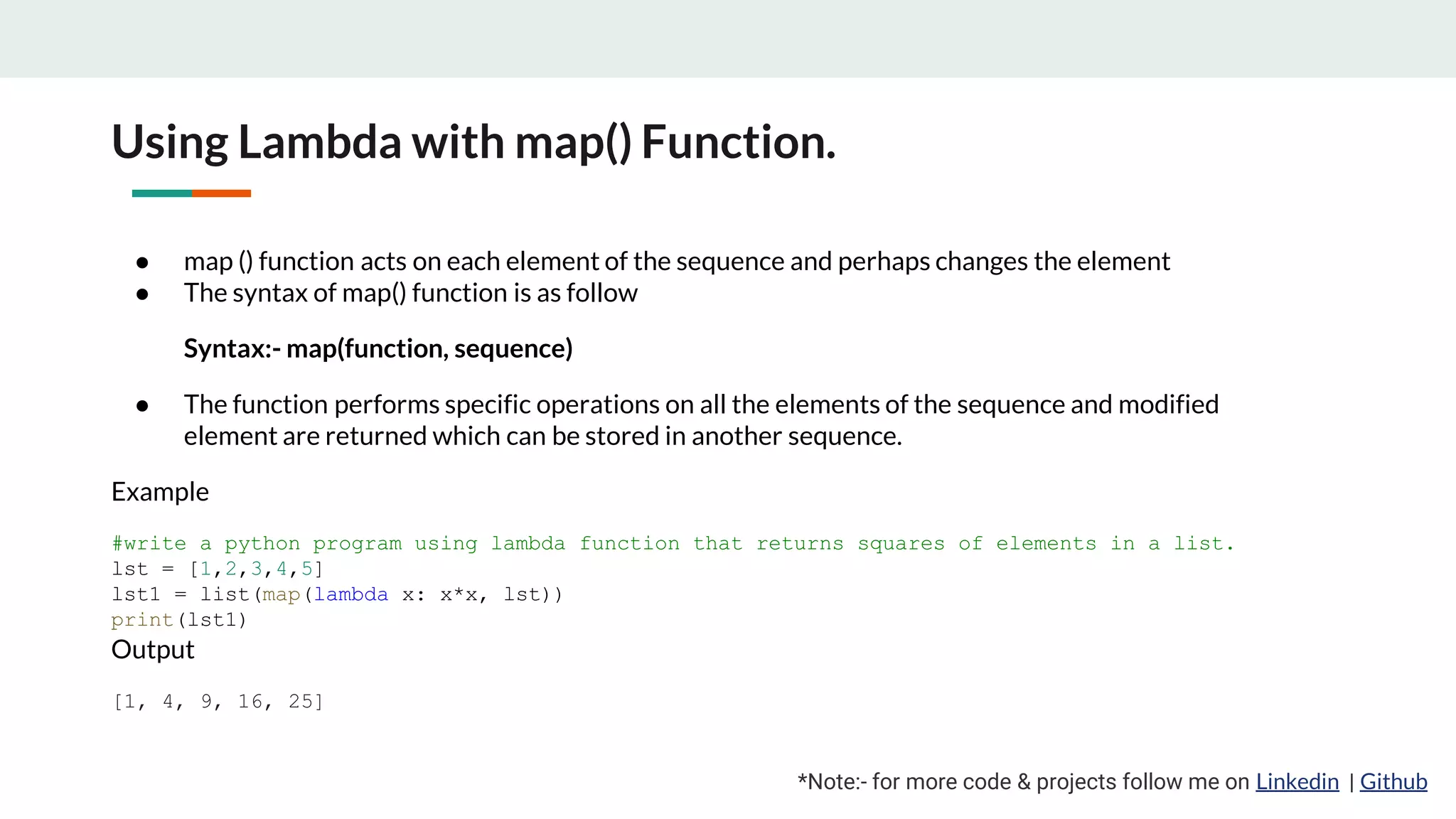Click the 'Example' heading
Screen dimensions: 1456x819
tap(160, 492)
